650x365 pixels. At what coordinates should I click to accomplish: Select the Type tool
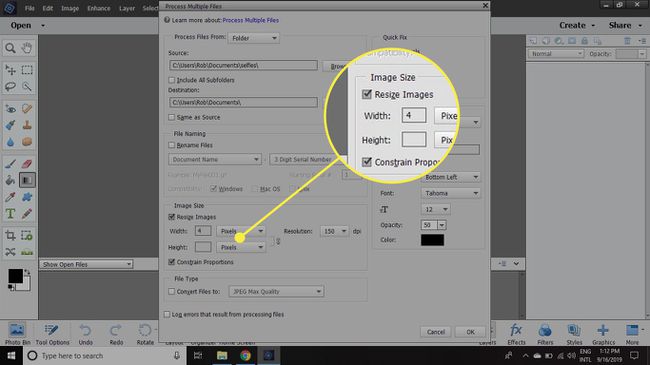10,214
